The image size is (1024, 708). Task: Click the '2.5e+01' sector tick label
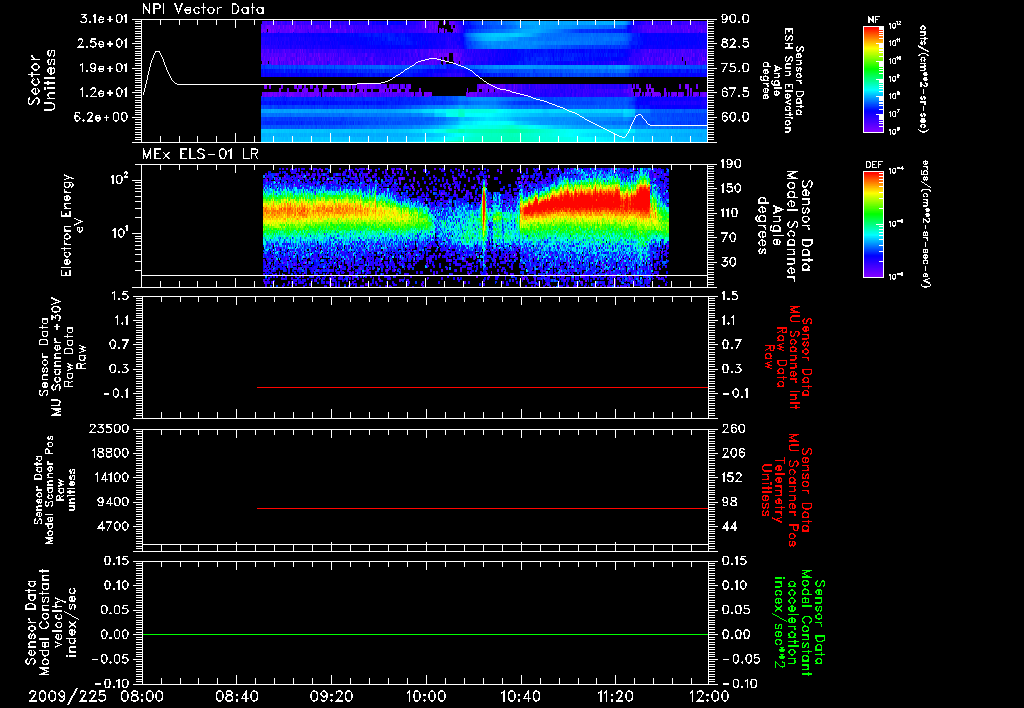coord(104,43)
